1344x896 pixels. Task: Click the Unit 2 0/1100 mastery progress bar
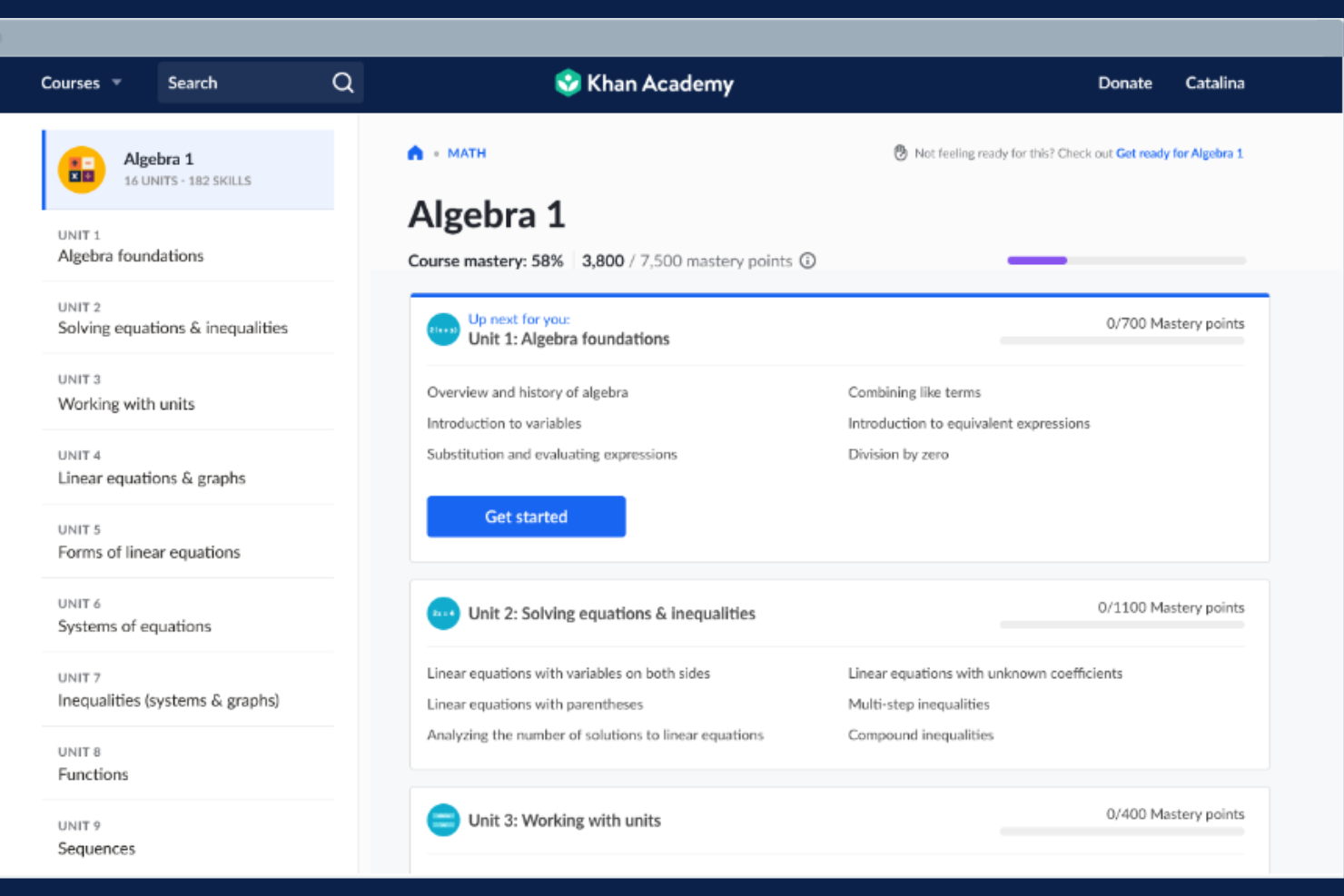(x=1122, y=625)
